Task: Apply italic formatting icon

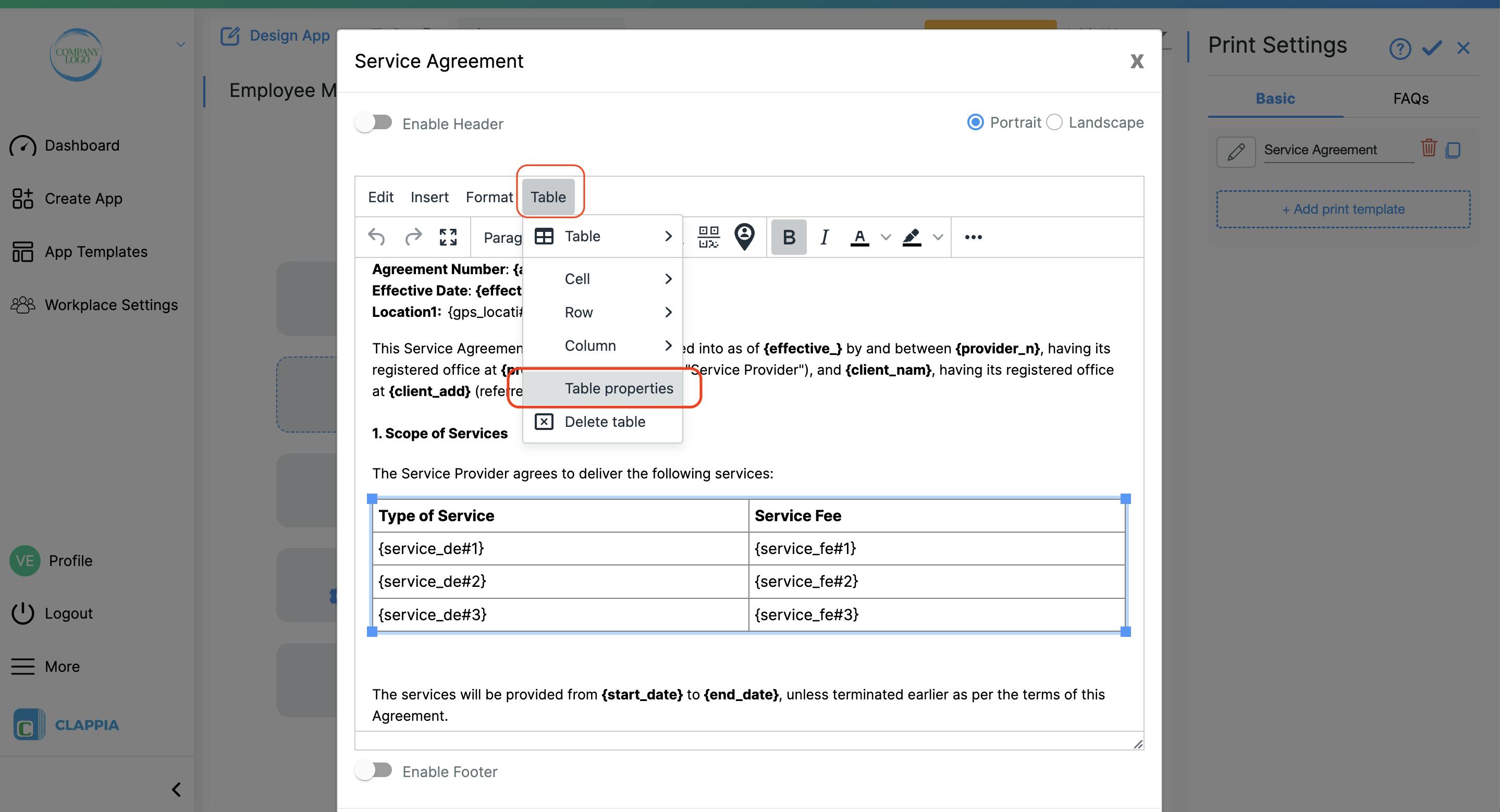Action: click(x=824, y=237)
